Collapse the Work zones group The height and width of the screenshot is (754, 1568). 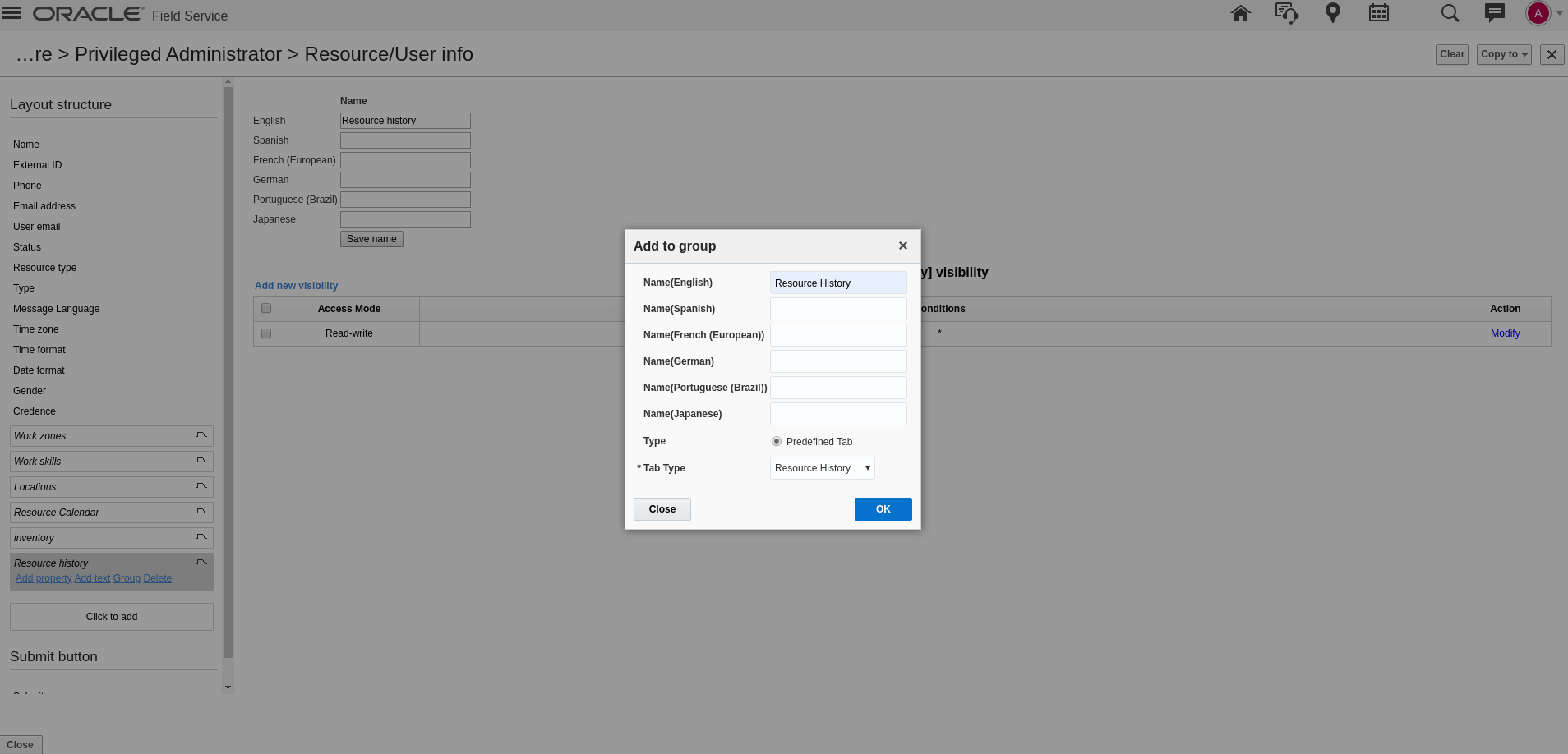coord(201,435)
